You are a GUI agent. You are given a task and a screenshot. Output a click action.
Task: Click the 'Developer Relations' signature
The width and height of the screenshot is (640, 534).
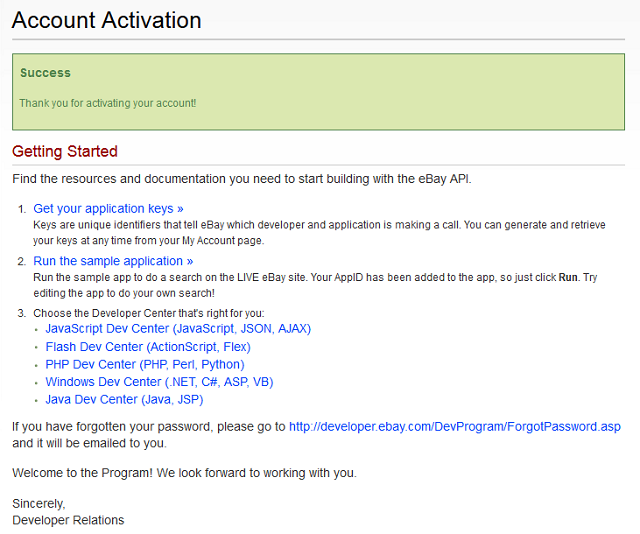[x=68, y=520]
